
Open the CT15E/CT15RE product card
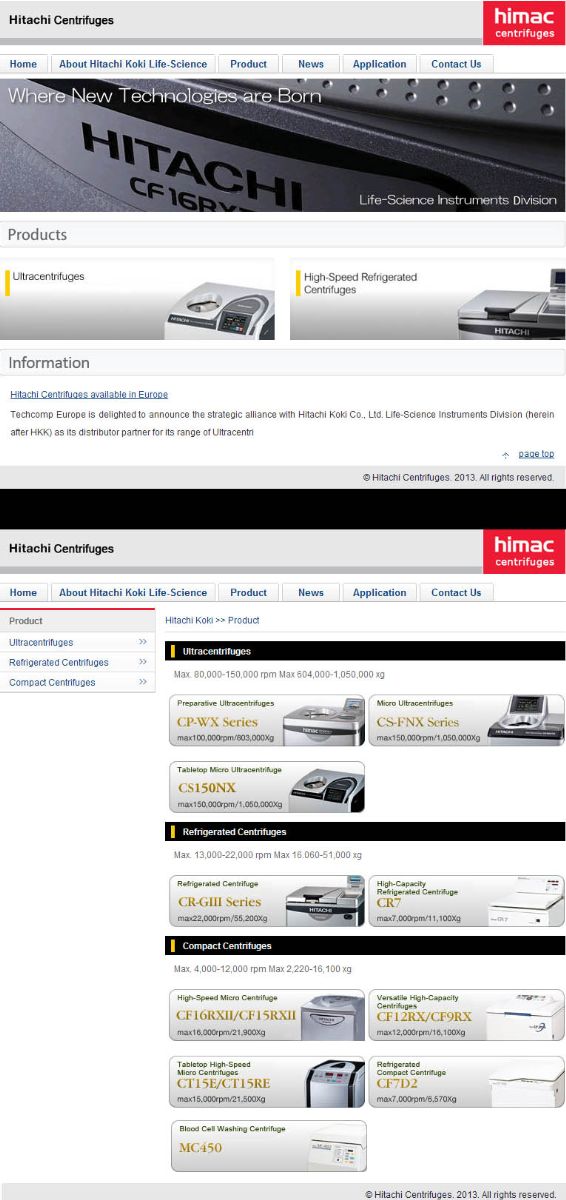(x=267, y=1082)
